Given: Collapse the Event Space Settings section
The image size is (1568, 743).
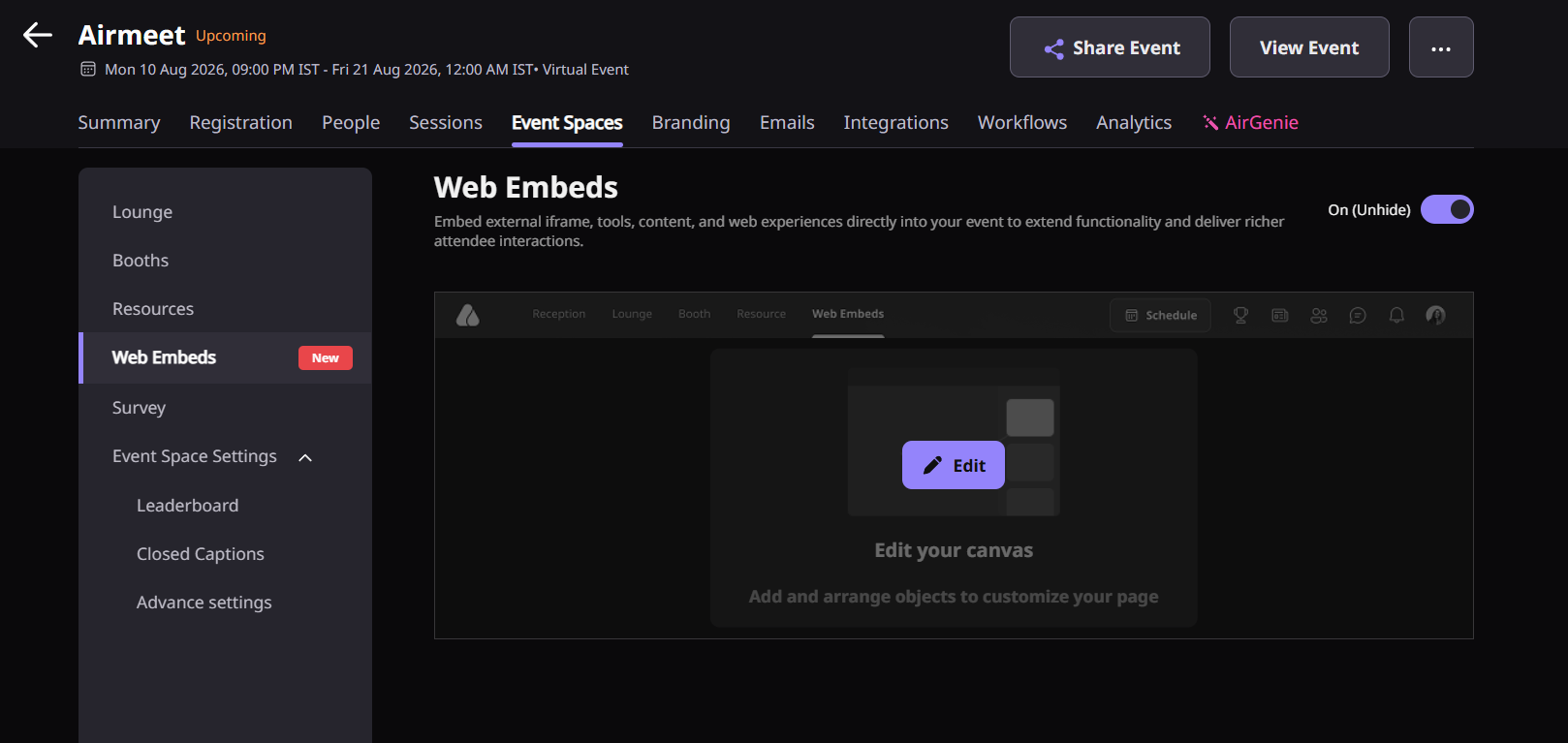Looking at the screenshot, I should point(305,457).
